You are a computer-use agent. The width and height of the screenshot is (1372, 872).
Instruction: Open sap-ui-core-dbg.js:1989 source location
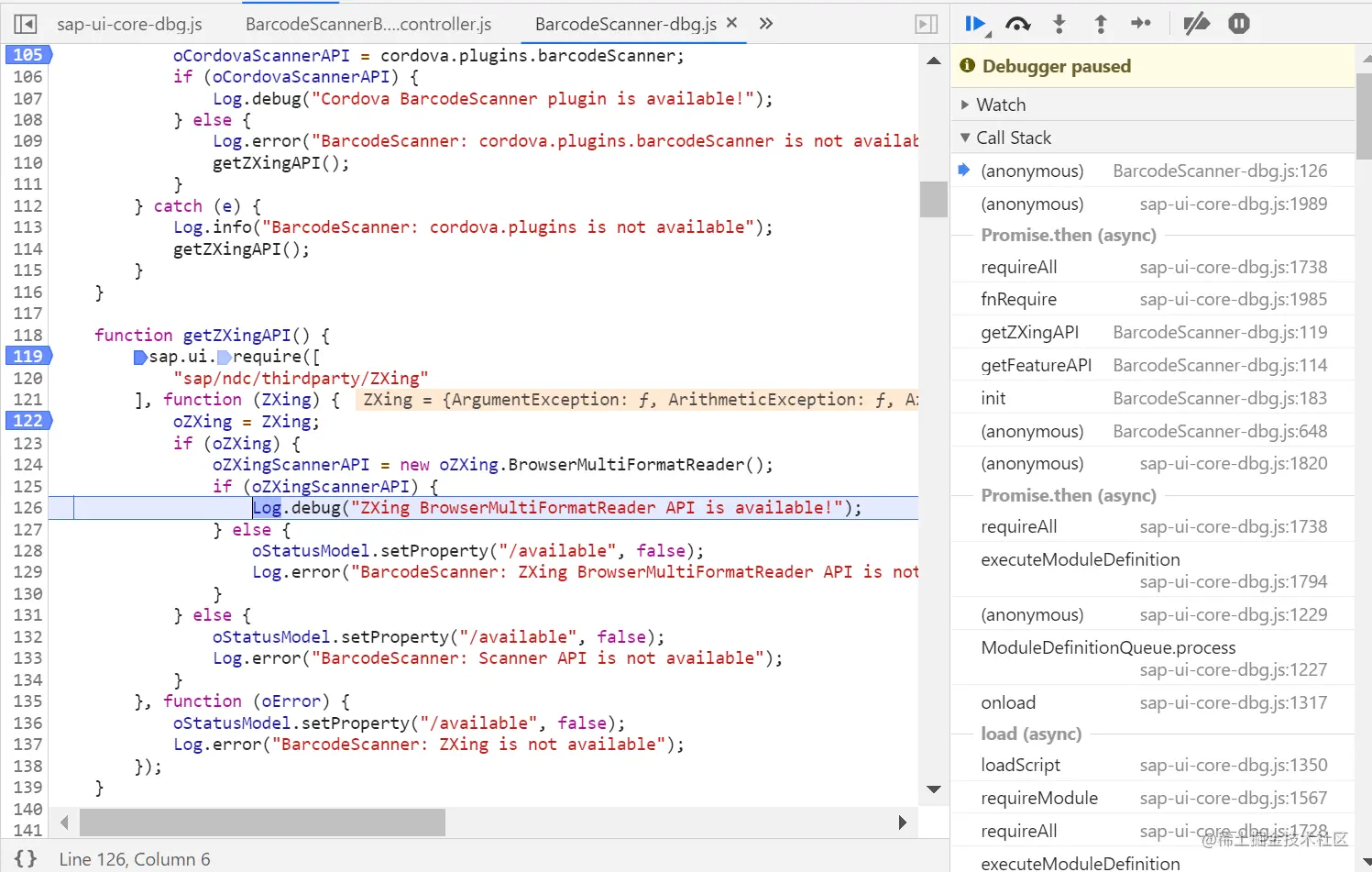pos(1234,204)
